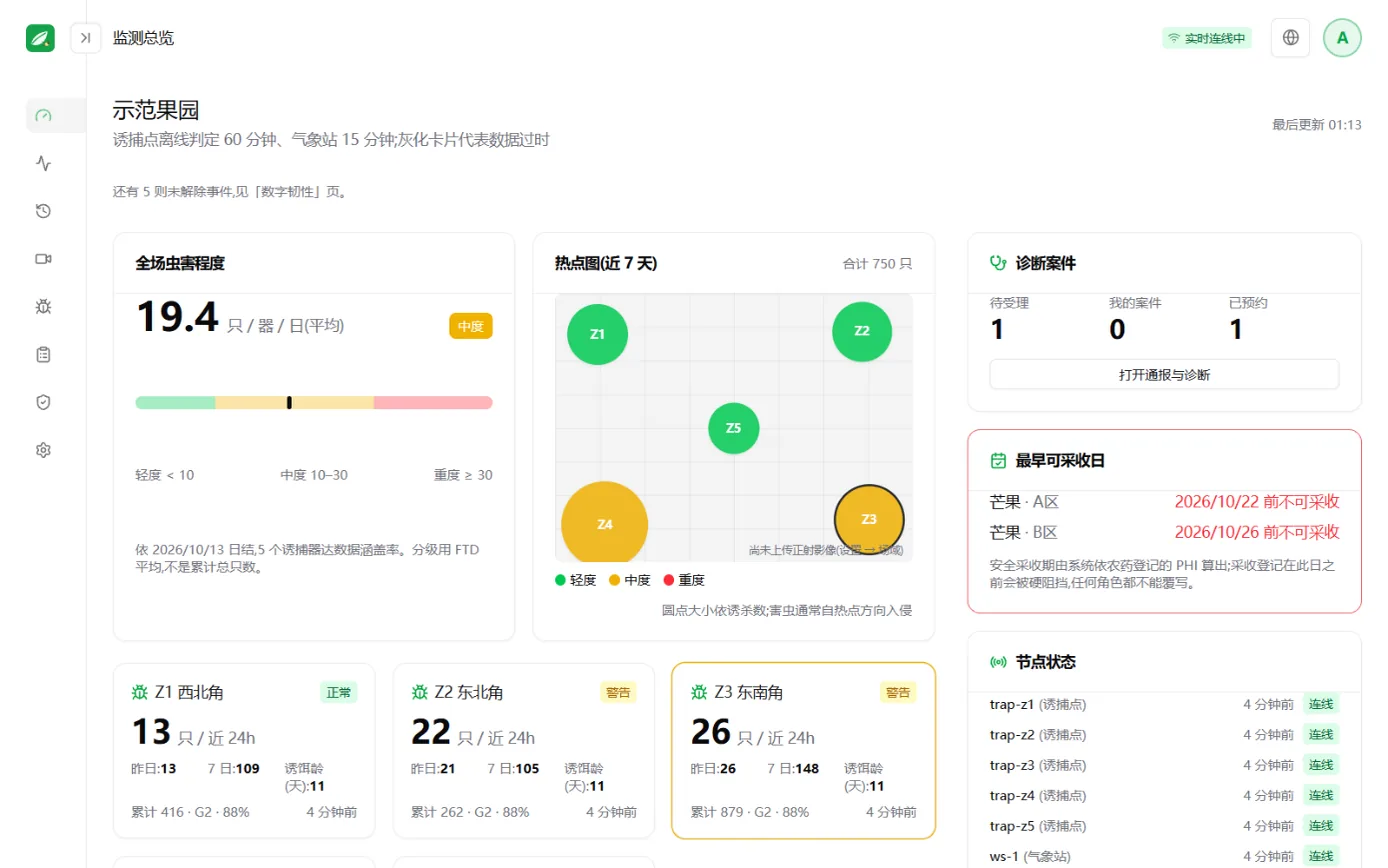Click the green leaf app logo
Image resolution: width=1388 pixels, height=868 pixels.
pos(40,38)
